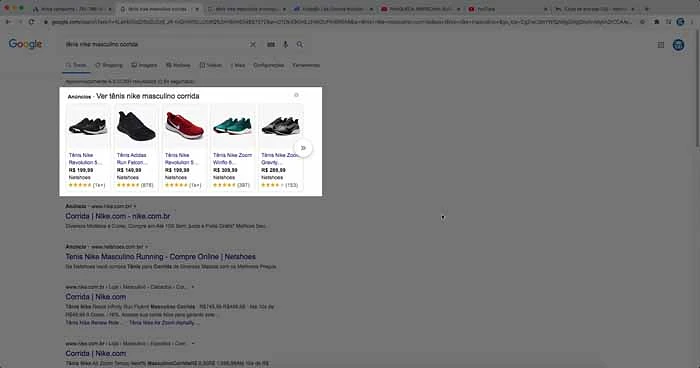Select the Todas search tab
700x368 pixels.
[76, 65]
